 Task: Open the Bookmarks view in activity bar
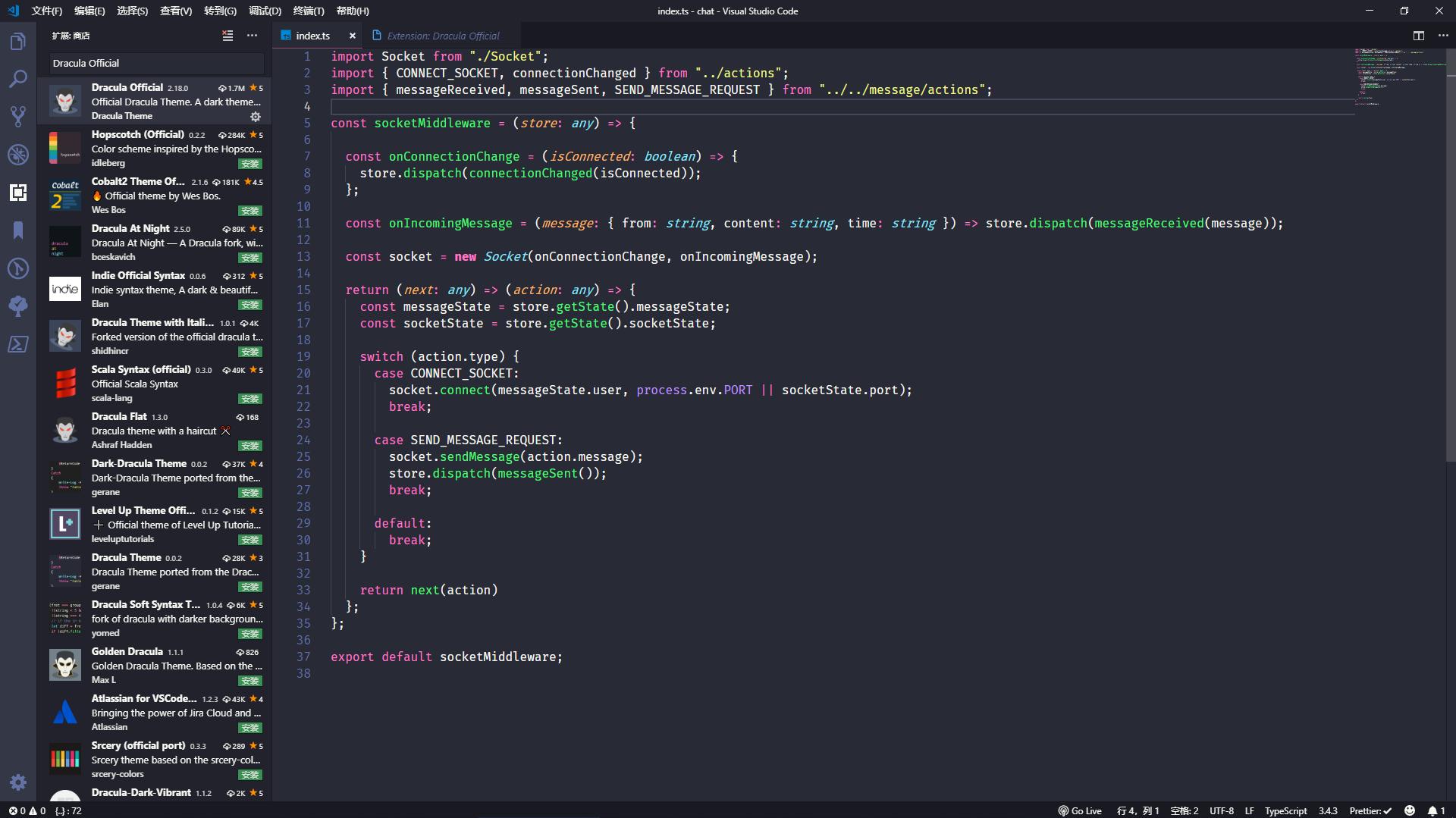tap(18, 230)
